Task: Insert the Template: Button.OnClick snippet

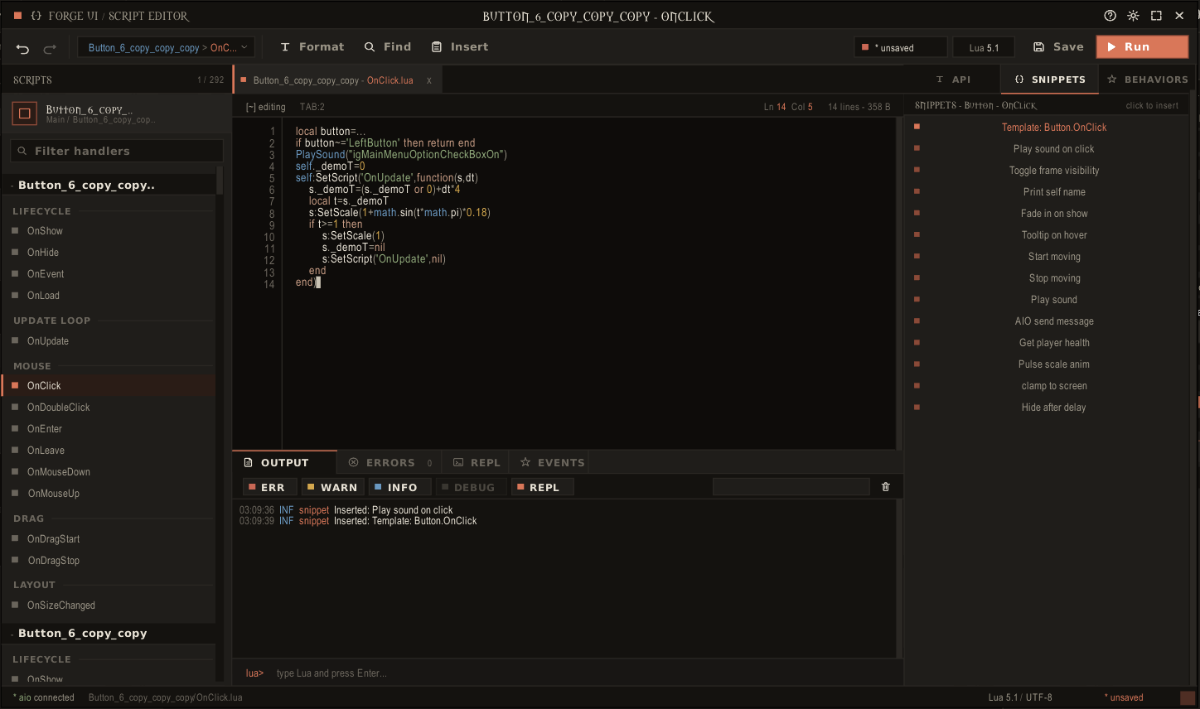Action: [x=1050, y=127]
